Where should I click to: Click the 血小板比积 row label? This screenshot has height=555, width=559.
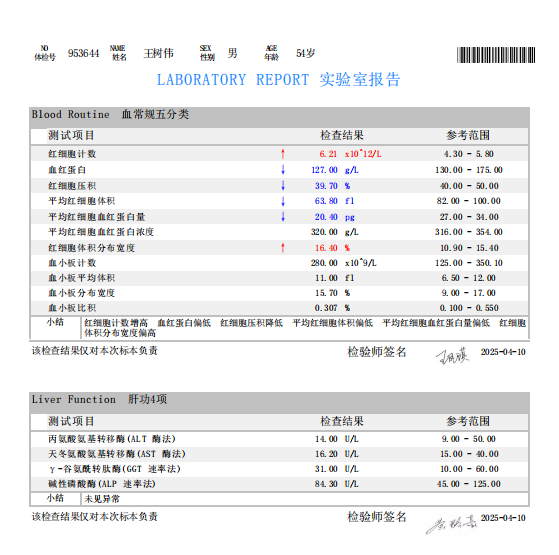[72, 308]
